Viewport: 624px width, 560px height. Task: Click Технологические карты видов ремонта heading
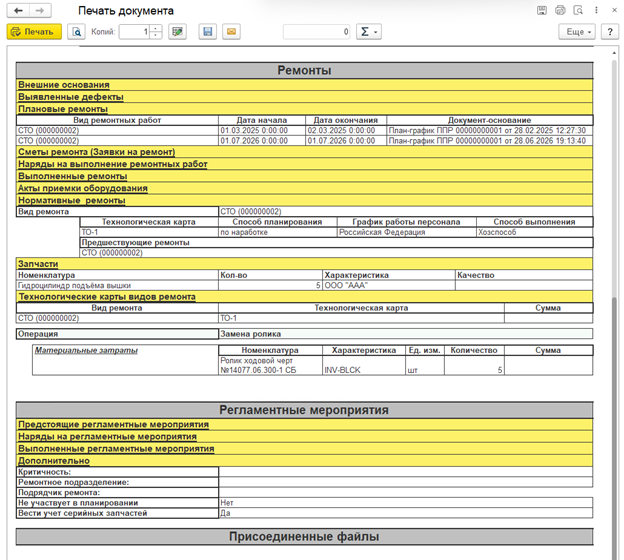coord(107,297)
